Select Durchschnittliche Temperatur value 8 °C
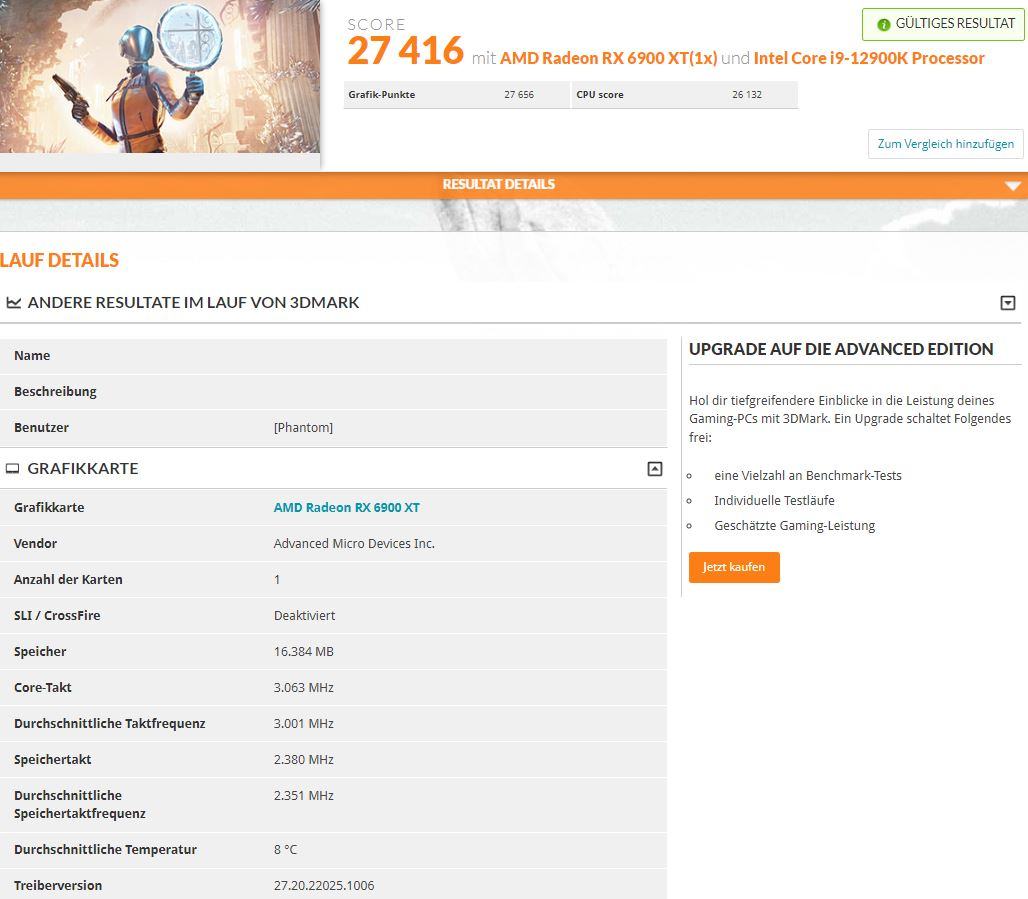Image resolution: width=1028 pixels, height=899 pixels. coord(285,850)
